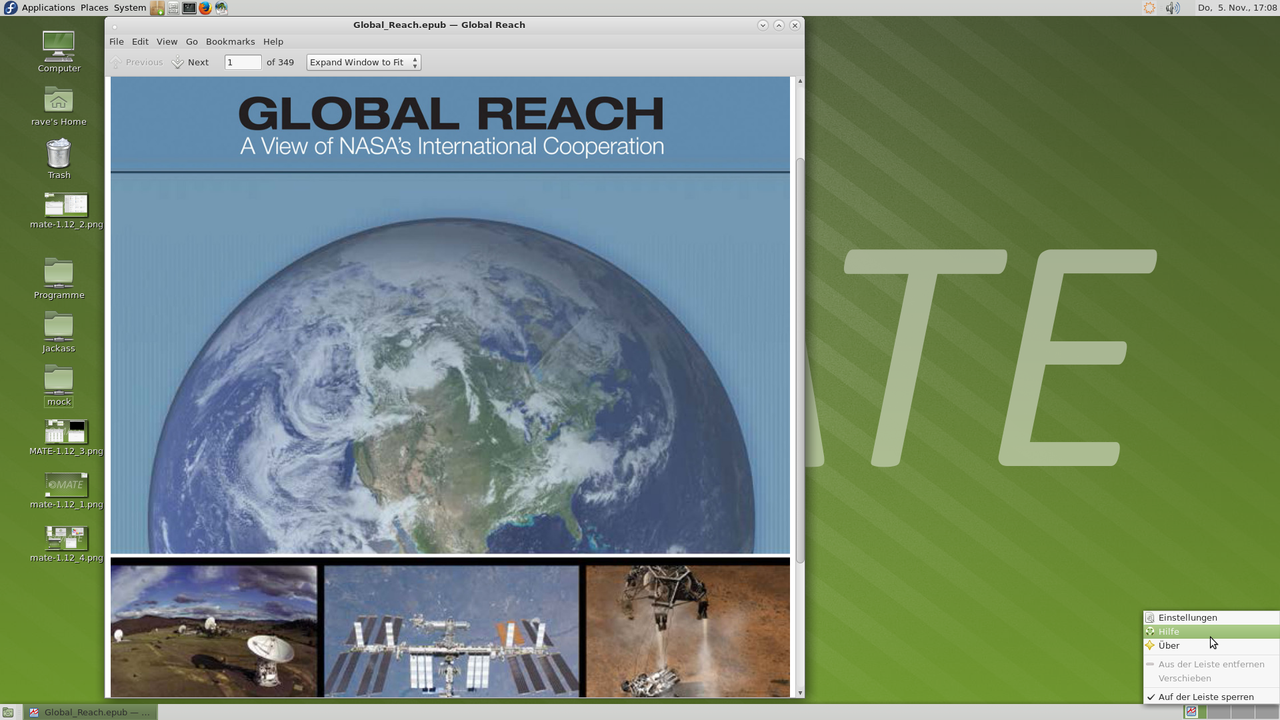
Task: Go to the Next page
Action: point(190,62)
